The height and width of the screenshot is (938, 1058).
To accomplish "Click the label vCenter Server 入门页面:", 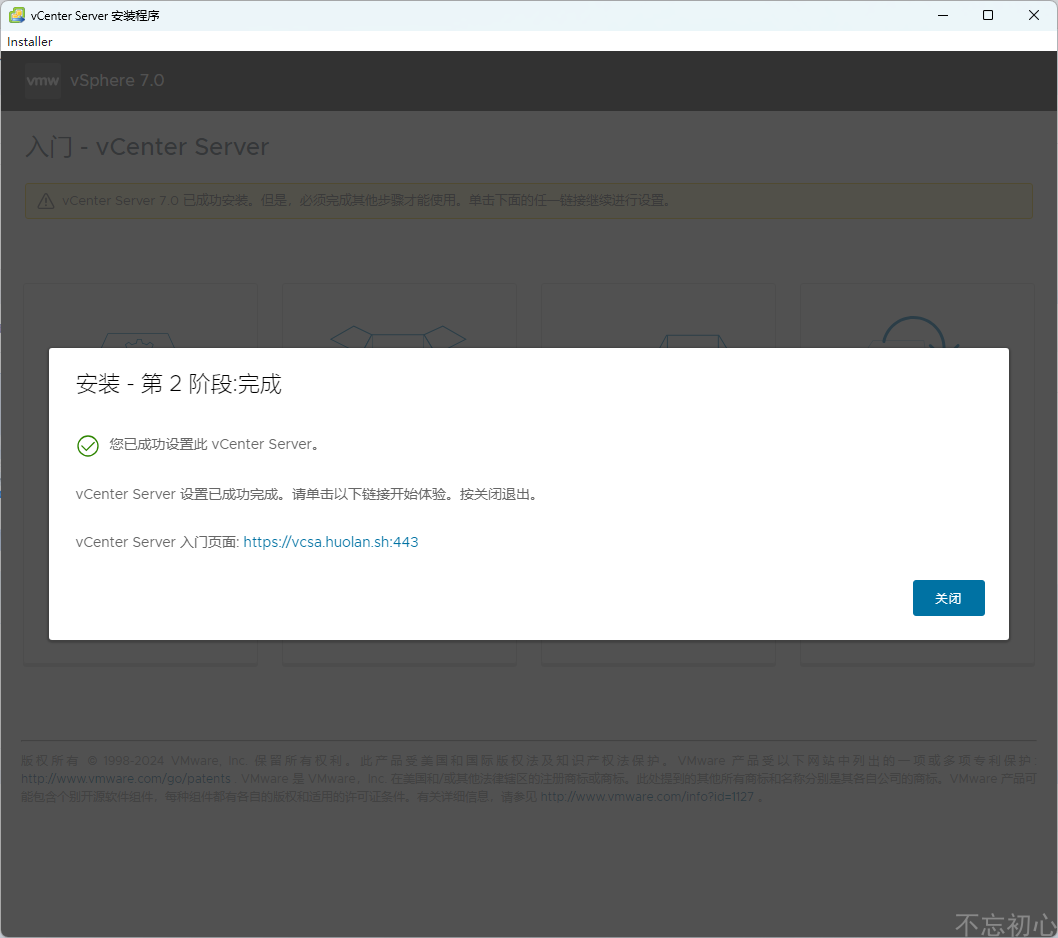I will (x=157, y=542).
